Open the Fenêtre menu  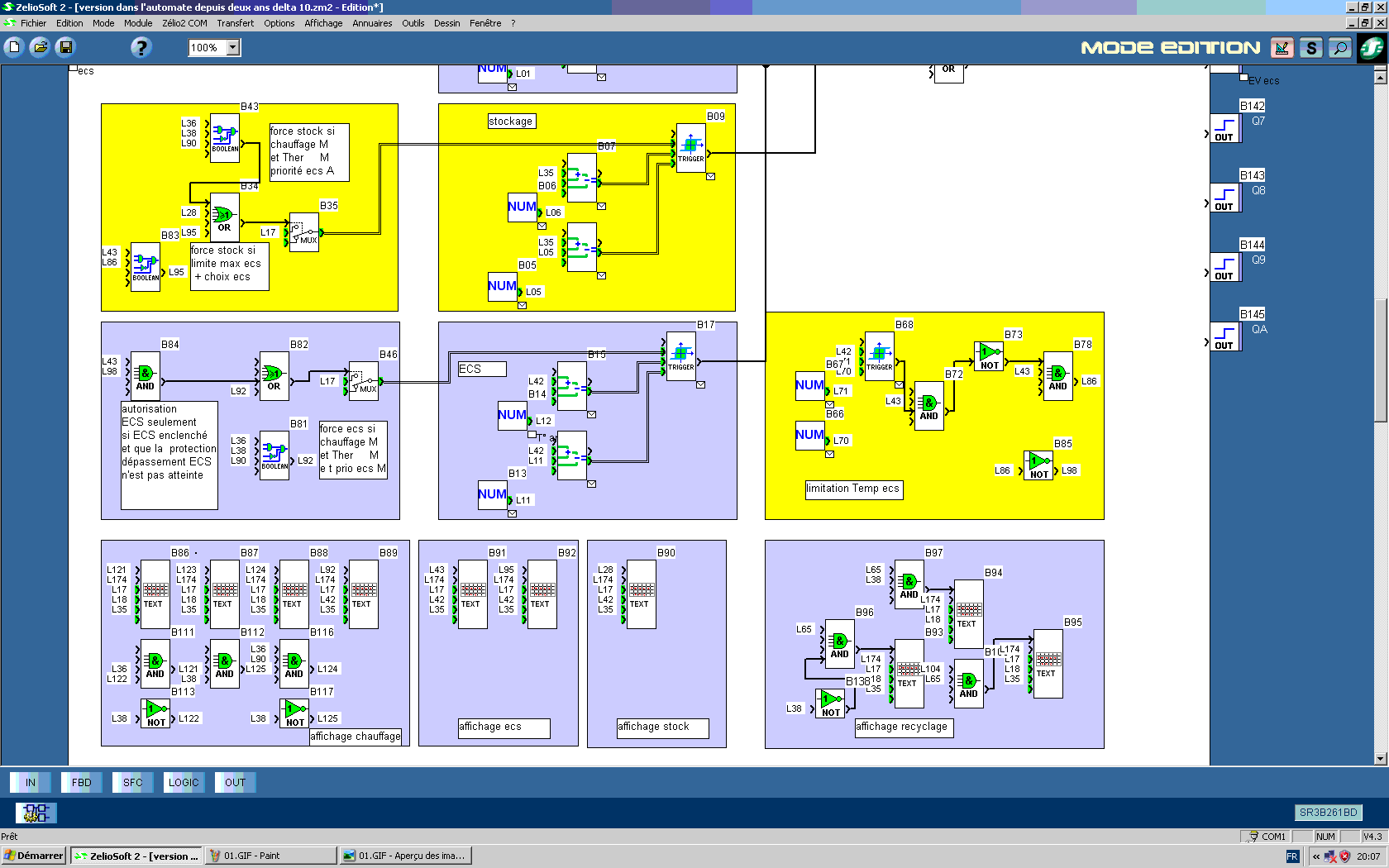pyautogui.click(x=485, y=23)
